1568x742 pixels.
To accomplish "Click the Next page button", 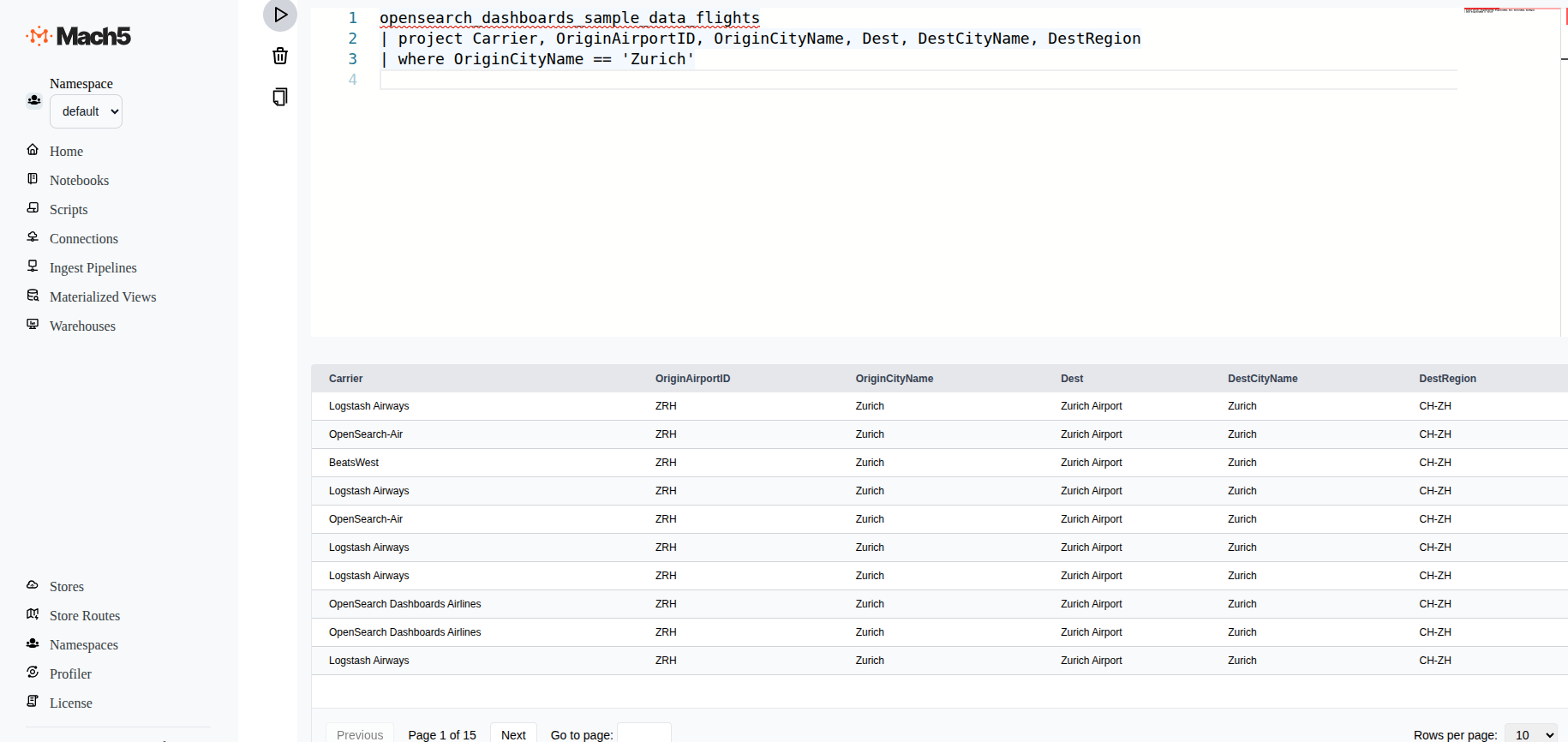I will [513, 734].
